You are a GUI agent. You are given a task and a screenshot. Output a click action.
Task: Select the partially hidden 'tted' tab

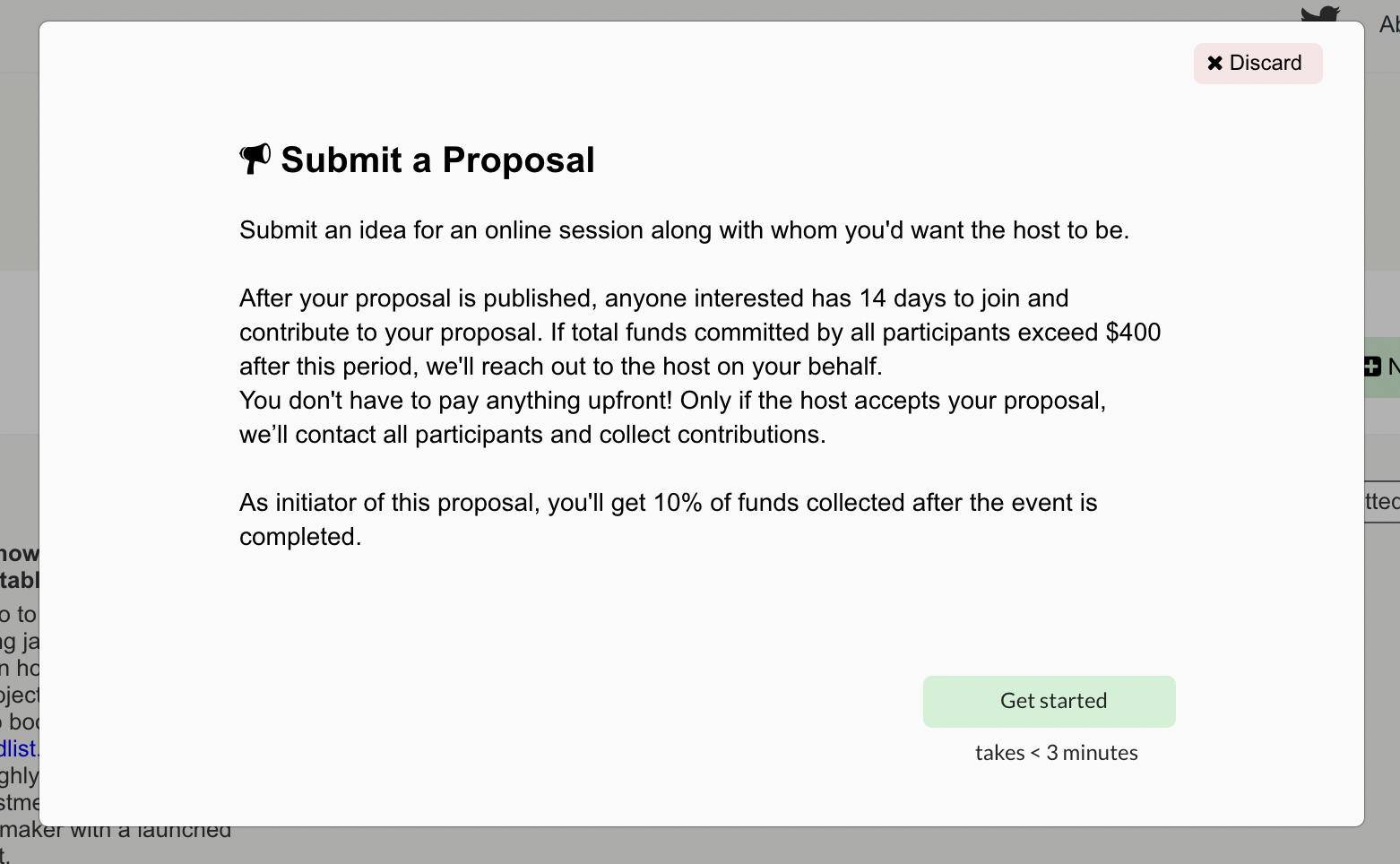(x=1381, y=502)
